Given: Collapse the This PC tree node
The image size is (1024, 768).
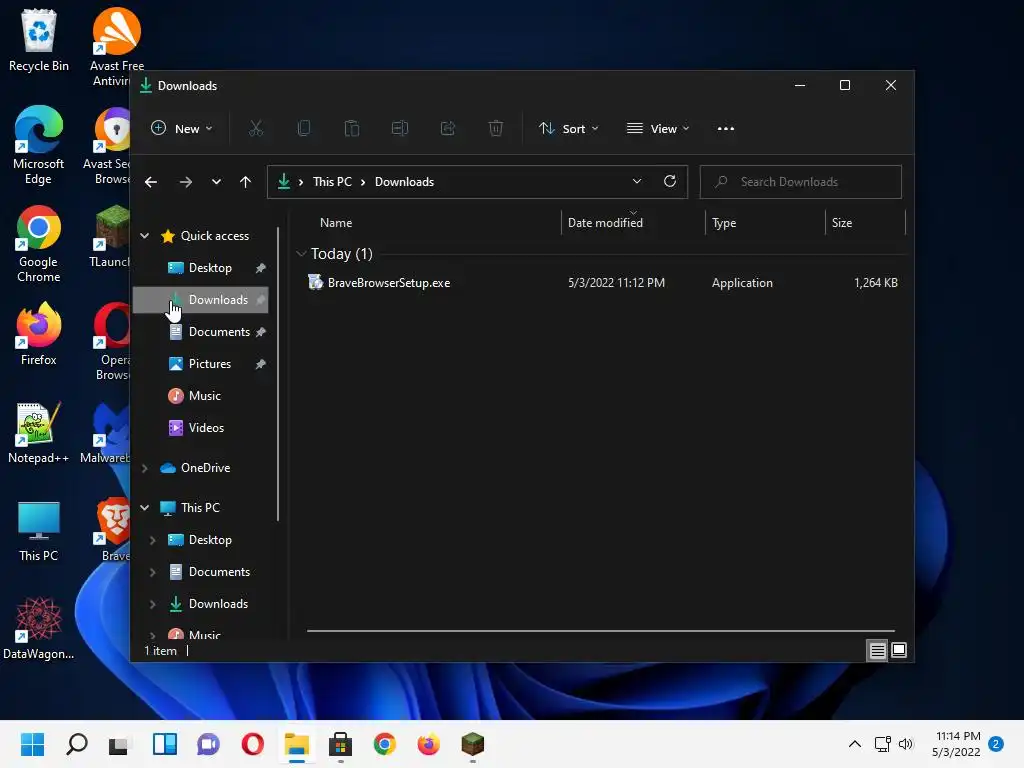Looking at the screenshot, I should coord(145,507).
